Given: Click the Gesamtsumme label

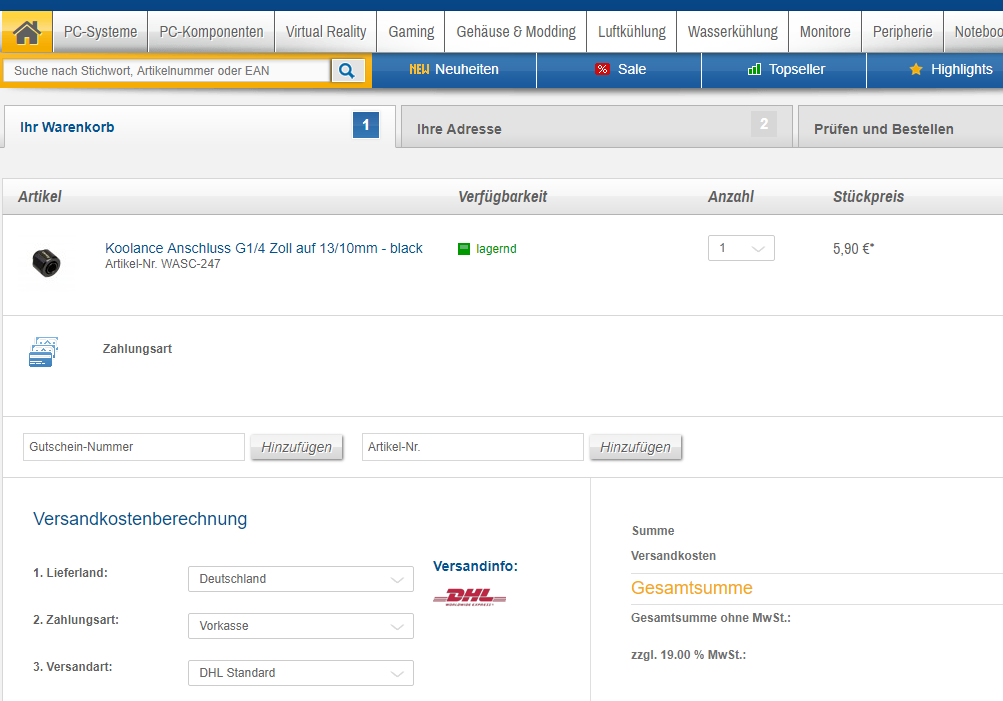Looking at the screenshot, I should pos(691,588).
